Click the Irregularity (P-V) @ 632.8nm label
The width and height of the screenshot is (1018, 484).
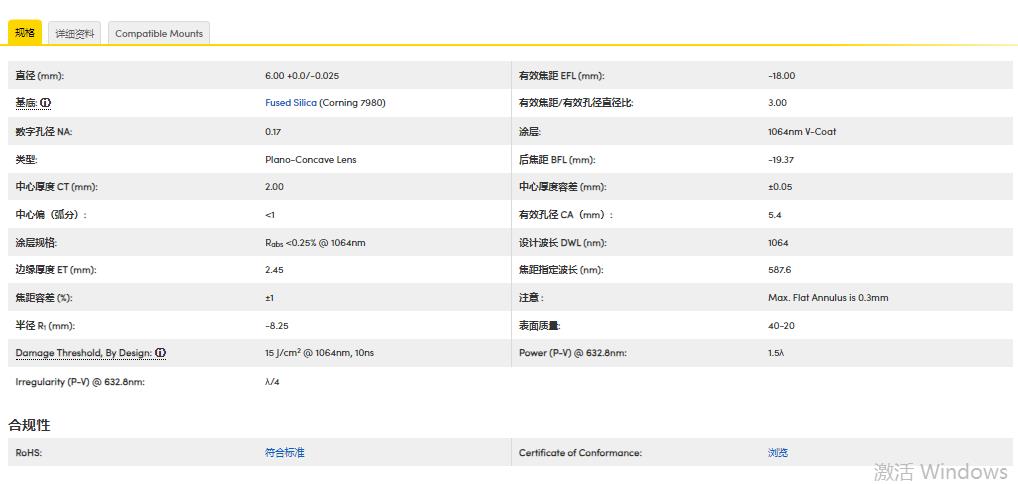click(x=80, y=381)
